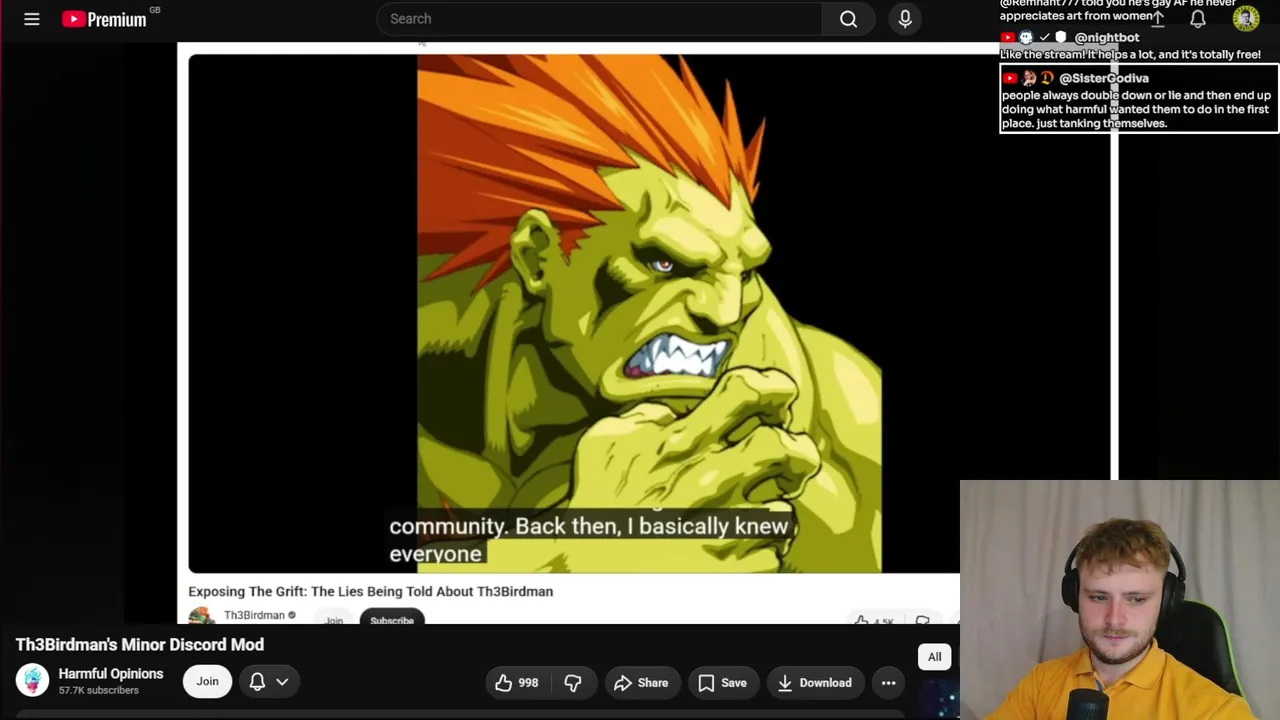Expand the subscription notification options chevron

click(x=282, y=682)
